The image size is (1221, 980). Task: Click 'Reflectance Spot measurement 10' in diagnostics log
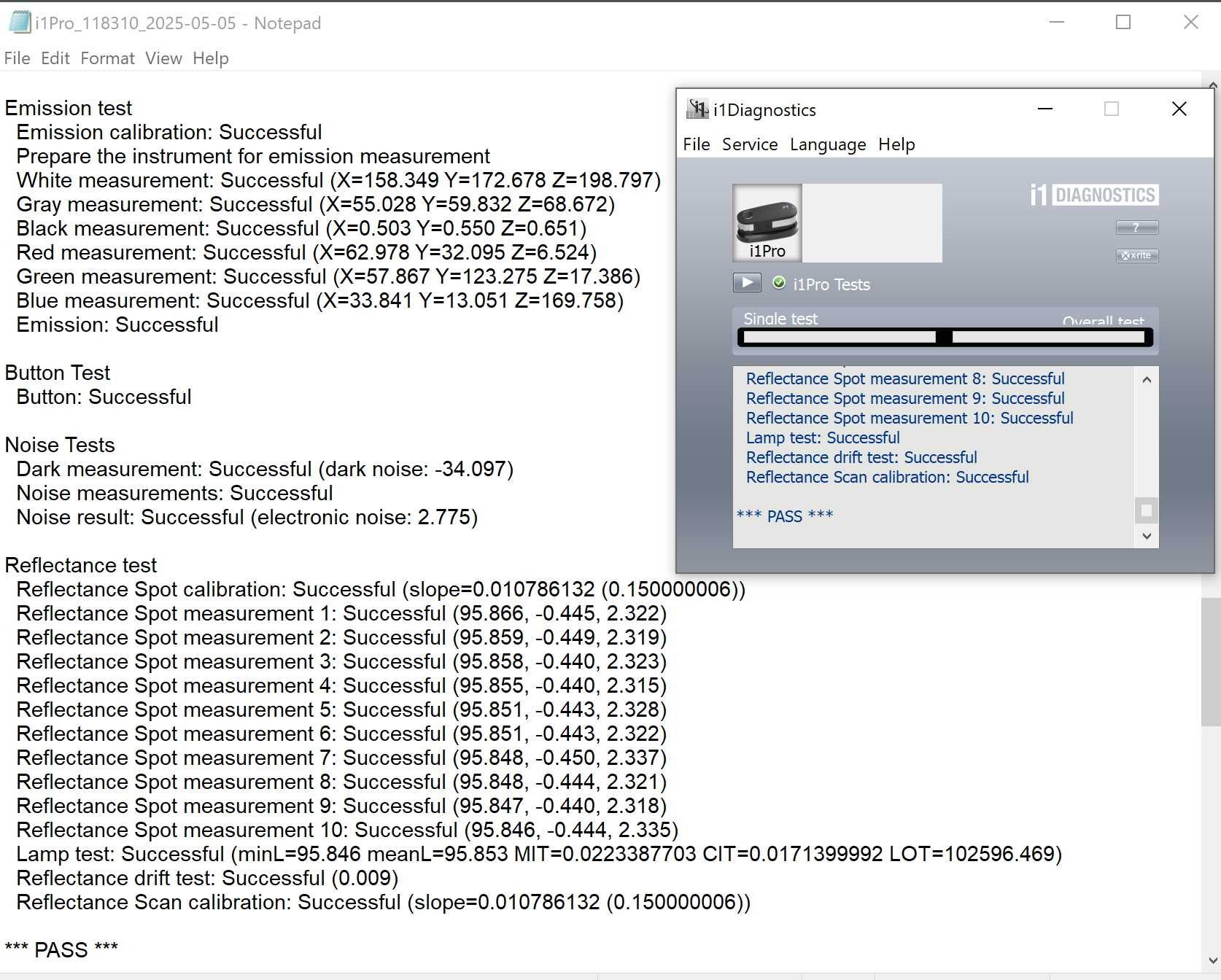pyautogui.click(x=910, y=418)
